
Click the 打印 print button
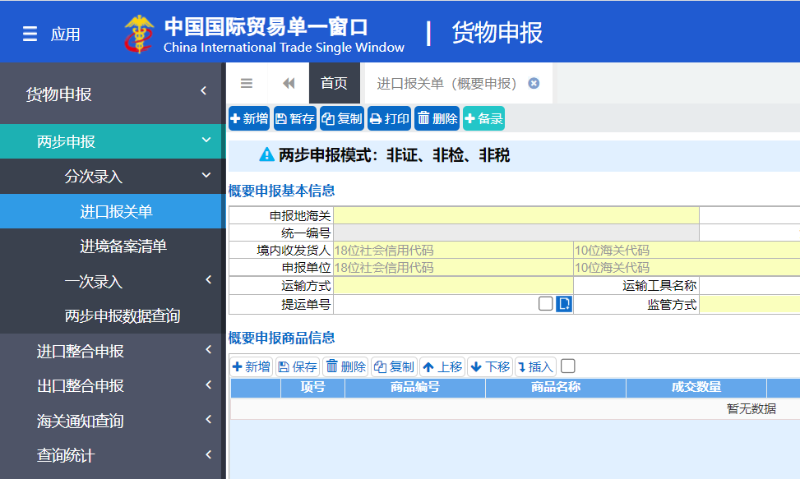pyautogui.click(x=389, y=119)
